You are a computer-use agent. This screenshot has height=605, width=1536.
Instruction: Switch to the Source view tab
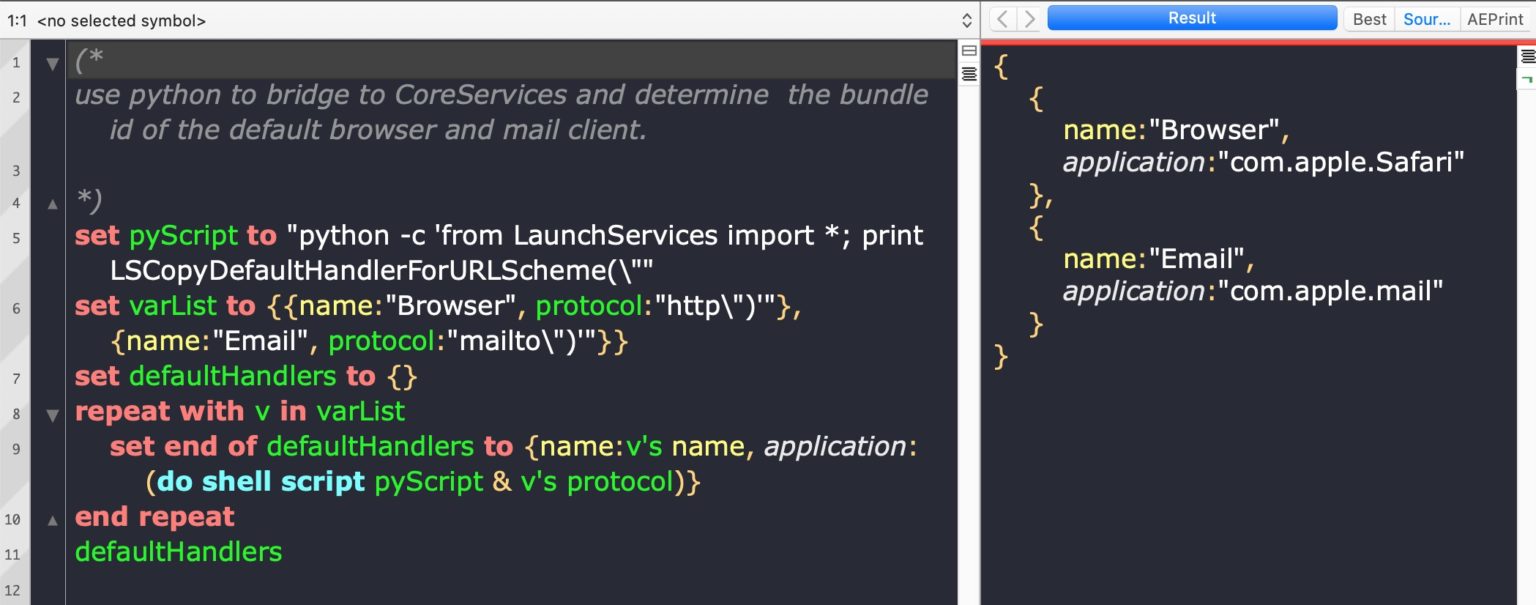click(x=1426, y=19)
